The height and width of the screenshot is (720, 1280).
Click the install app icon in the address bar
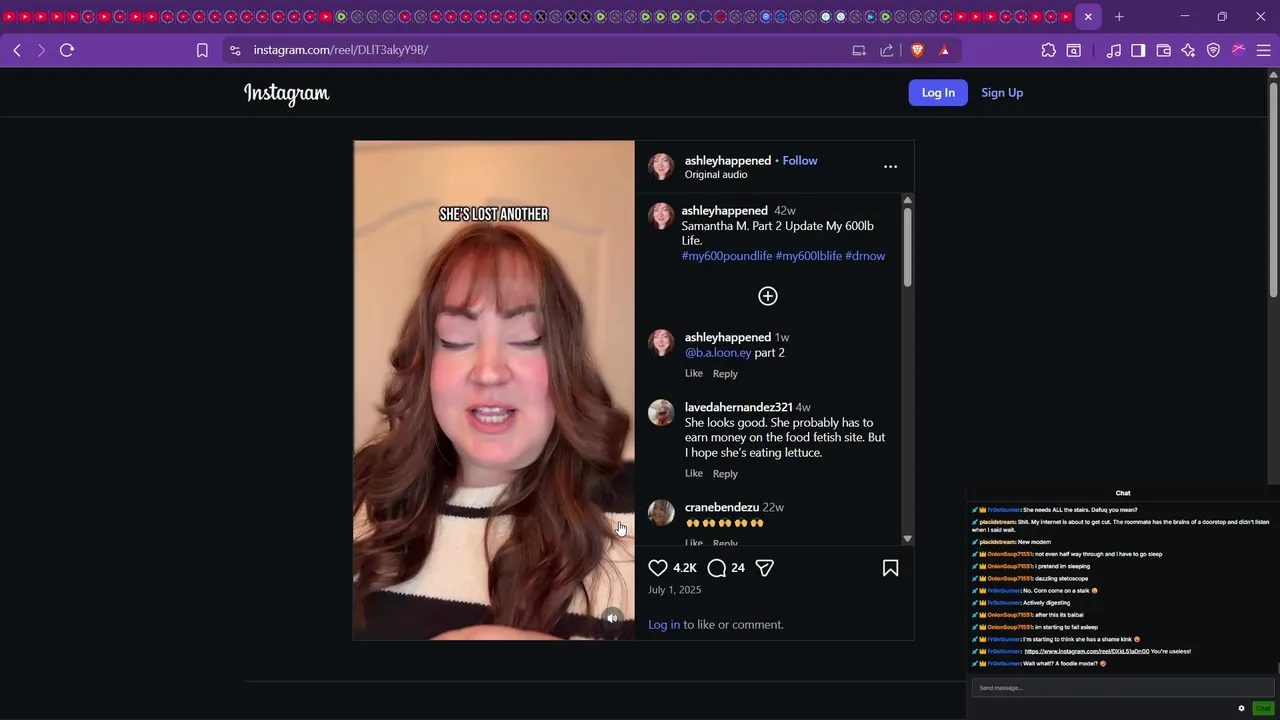859,50
